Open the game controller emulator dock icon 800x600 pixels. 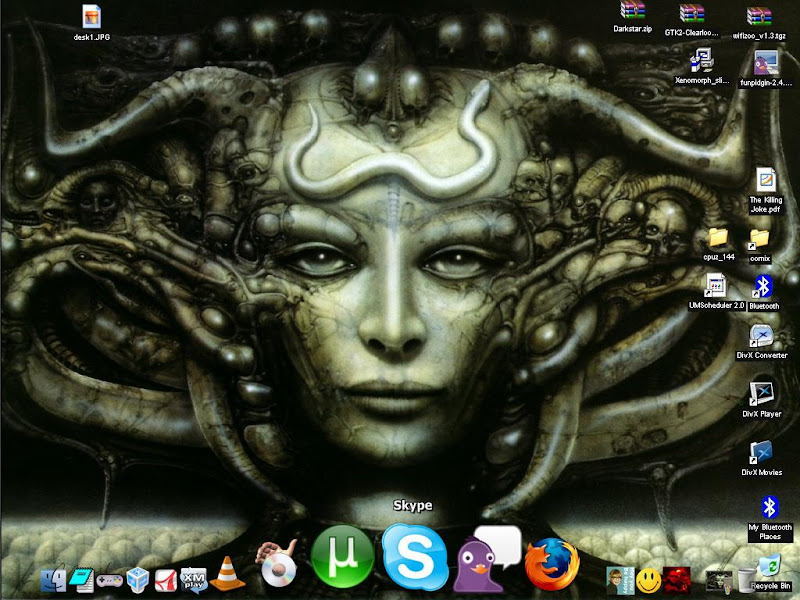click(x=110, y=581)
